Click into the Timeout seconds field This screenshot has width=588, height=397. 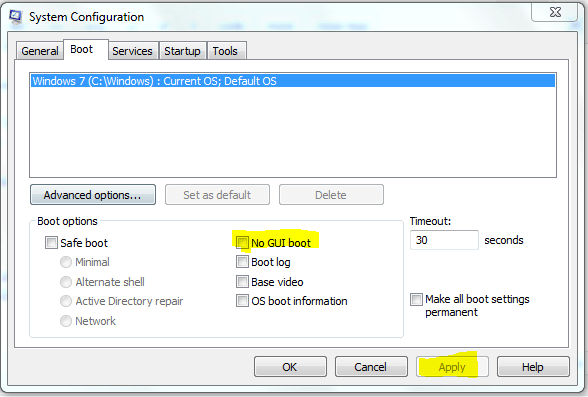444,240
